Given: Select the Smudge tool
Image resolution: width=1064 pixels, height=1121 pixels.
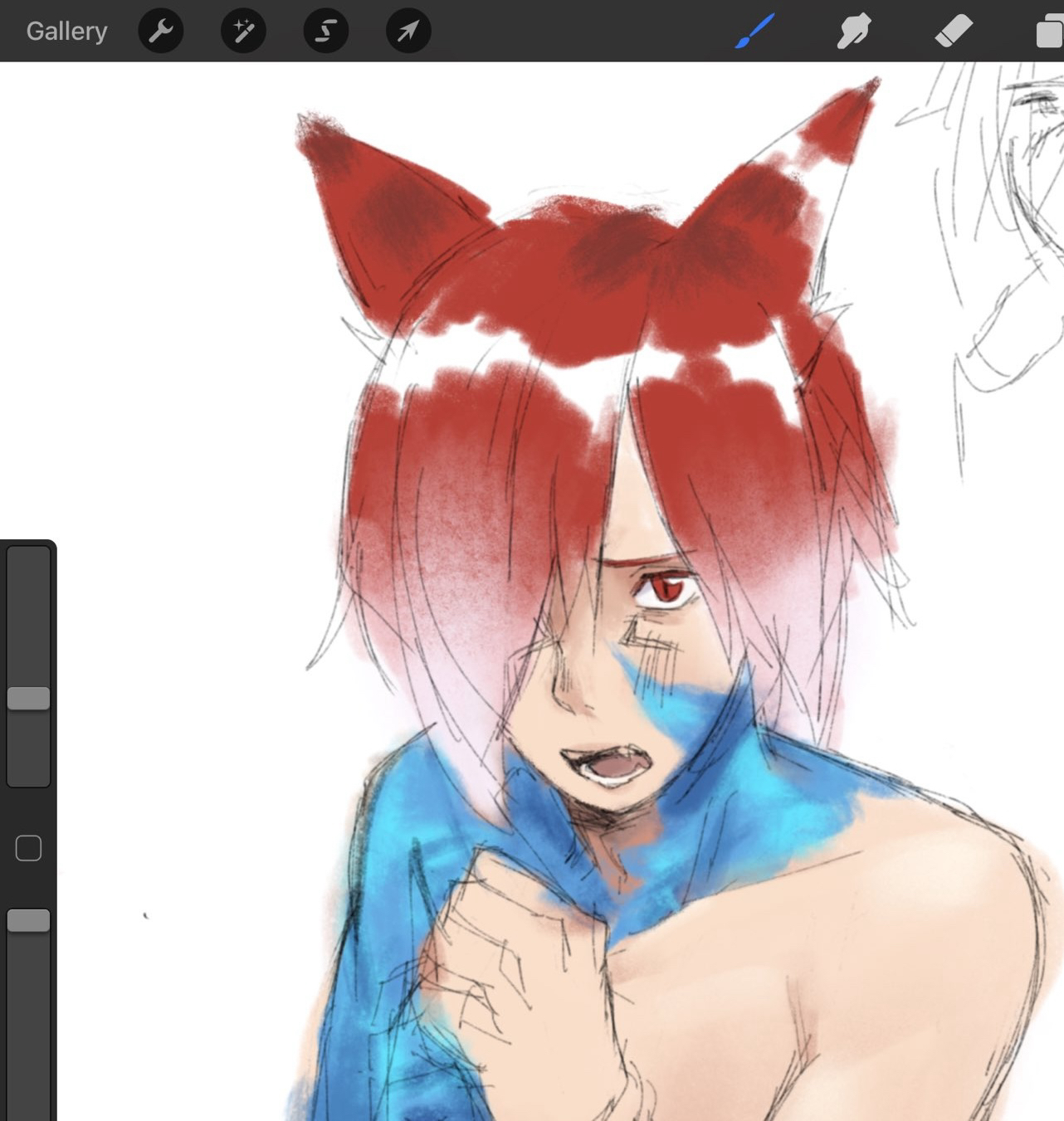Looking at the screenshot, I should pyautogui.click(x=854, y=32).
